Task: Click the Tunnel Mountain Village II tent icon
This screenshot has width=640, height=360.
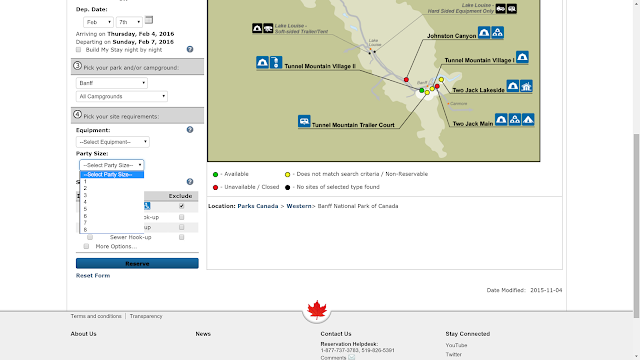Action: 262,62
